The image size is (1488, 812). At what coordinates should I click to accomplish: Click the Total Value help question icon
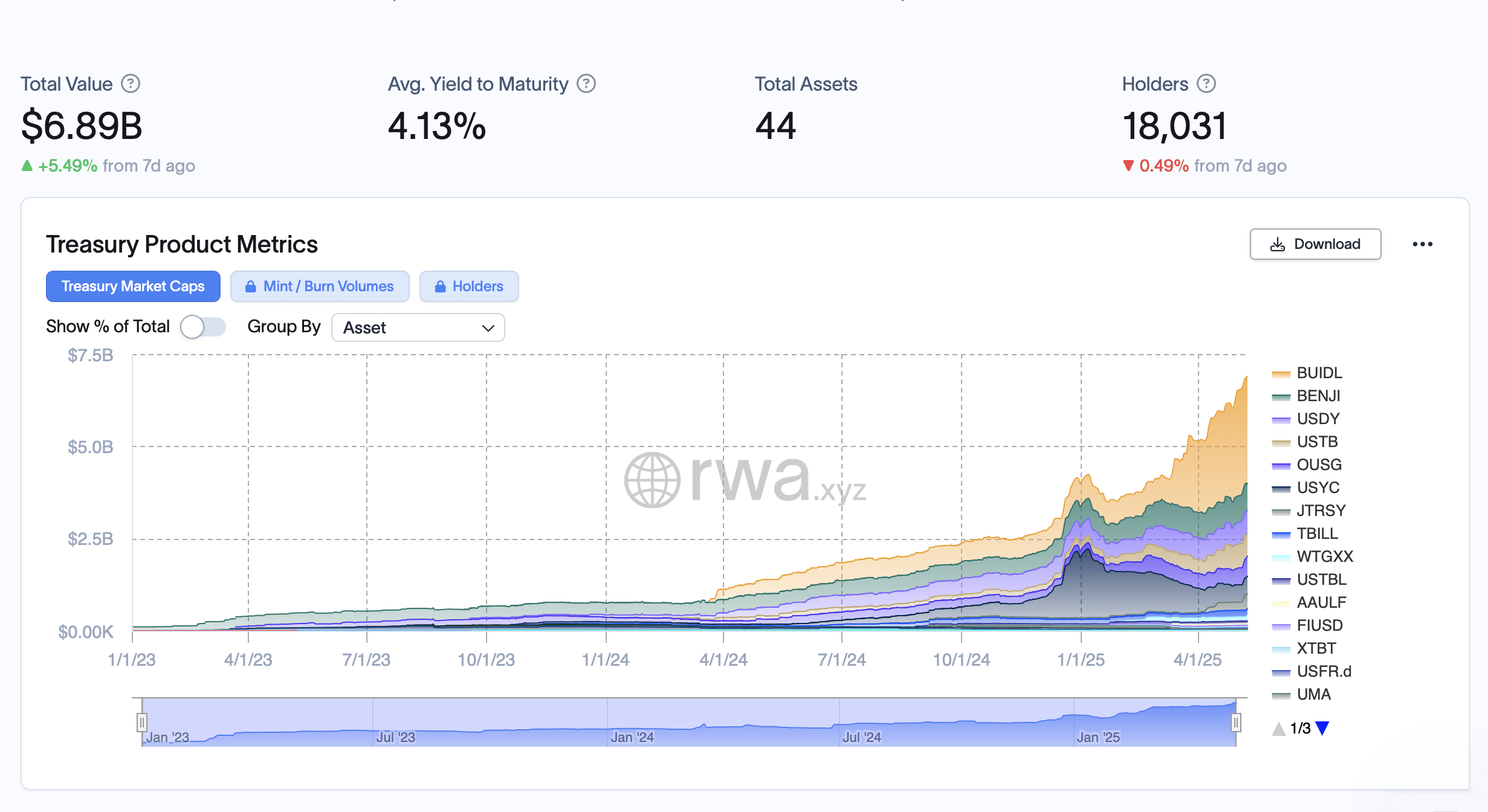(x=131, y=83)
